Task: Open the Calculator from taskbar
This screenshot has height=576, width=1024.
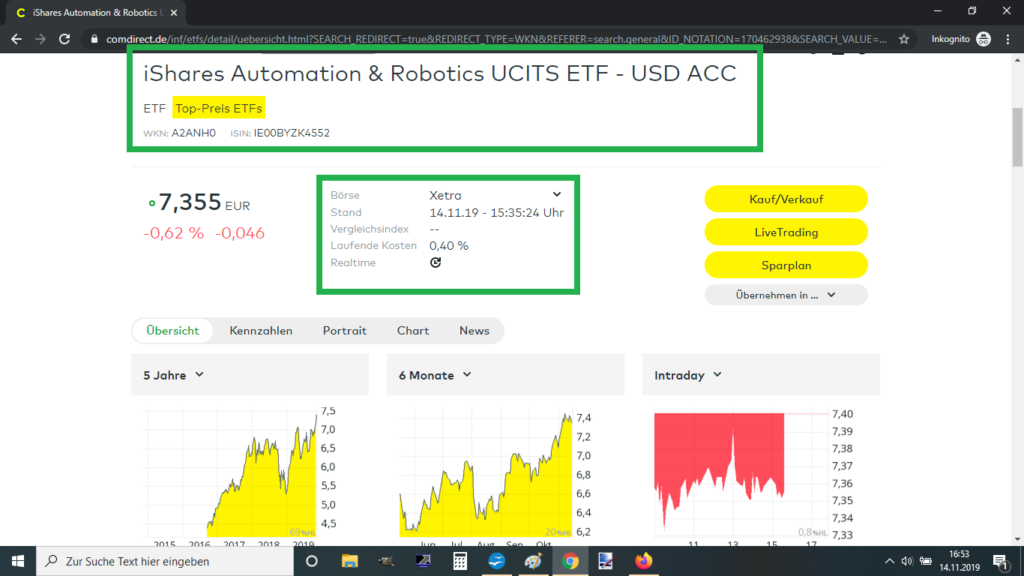Action: 460,561
